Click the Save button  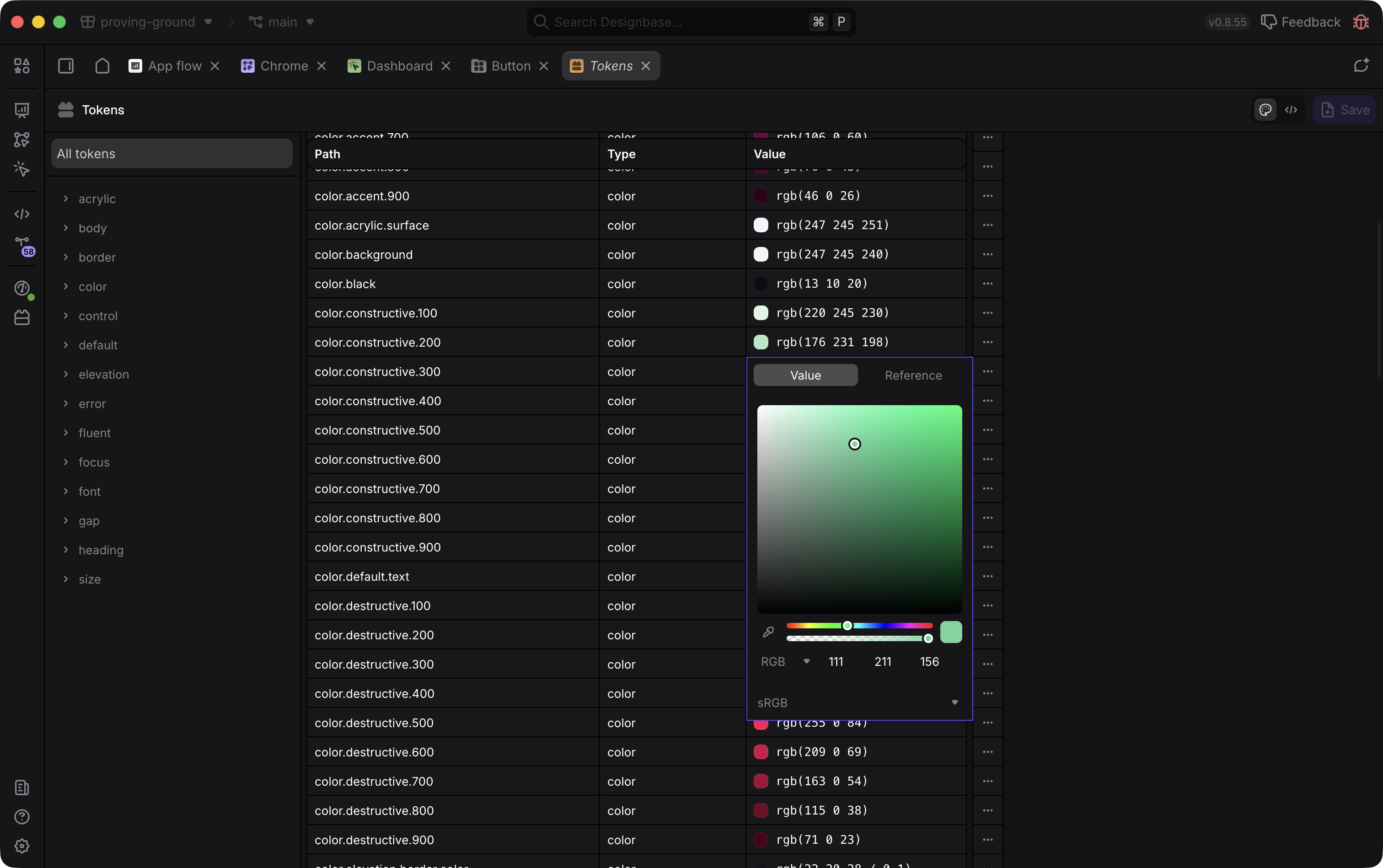point(1345,110)
